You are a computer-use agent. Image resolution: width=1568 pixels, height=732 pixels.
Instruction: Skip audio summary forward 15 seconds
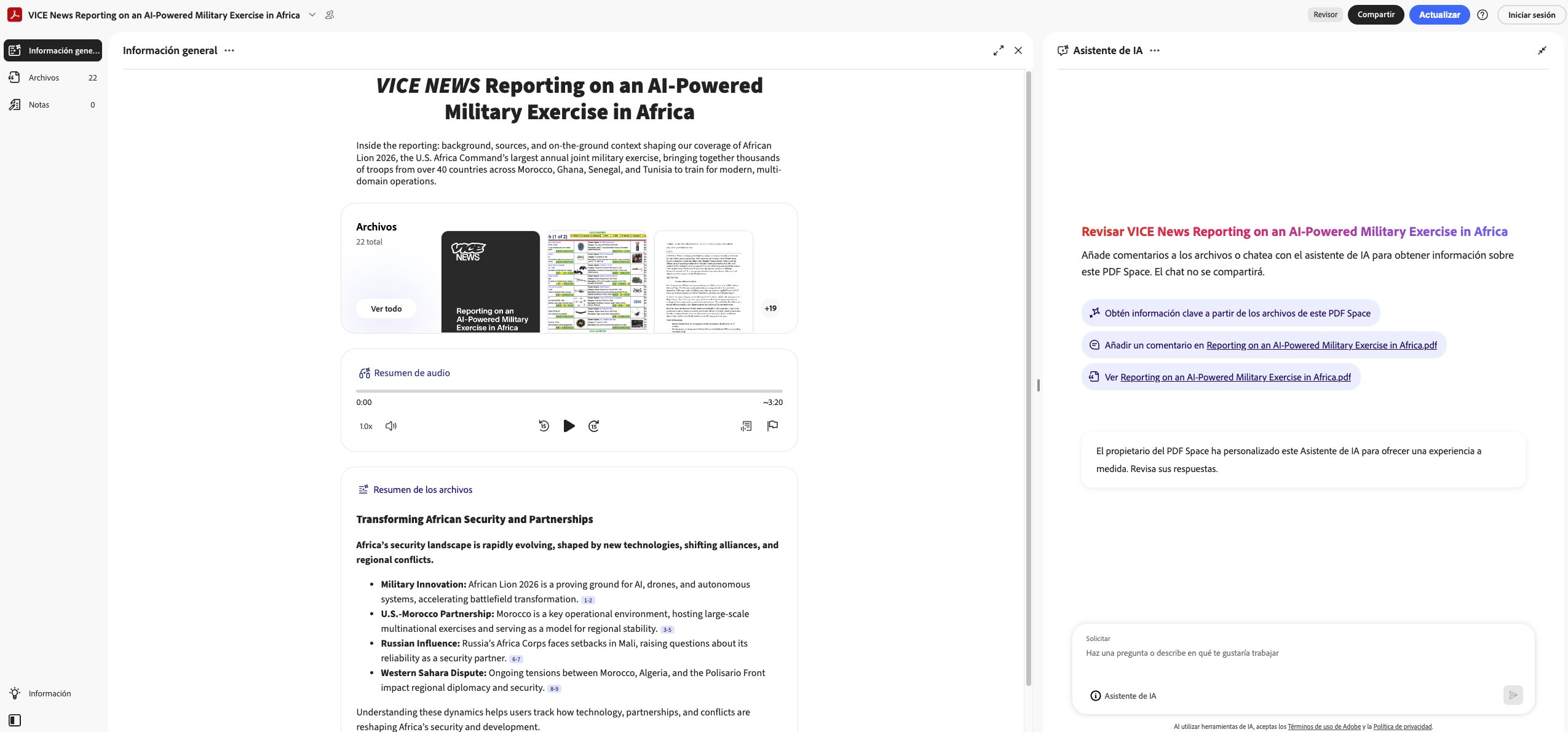coord(594,426)
